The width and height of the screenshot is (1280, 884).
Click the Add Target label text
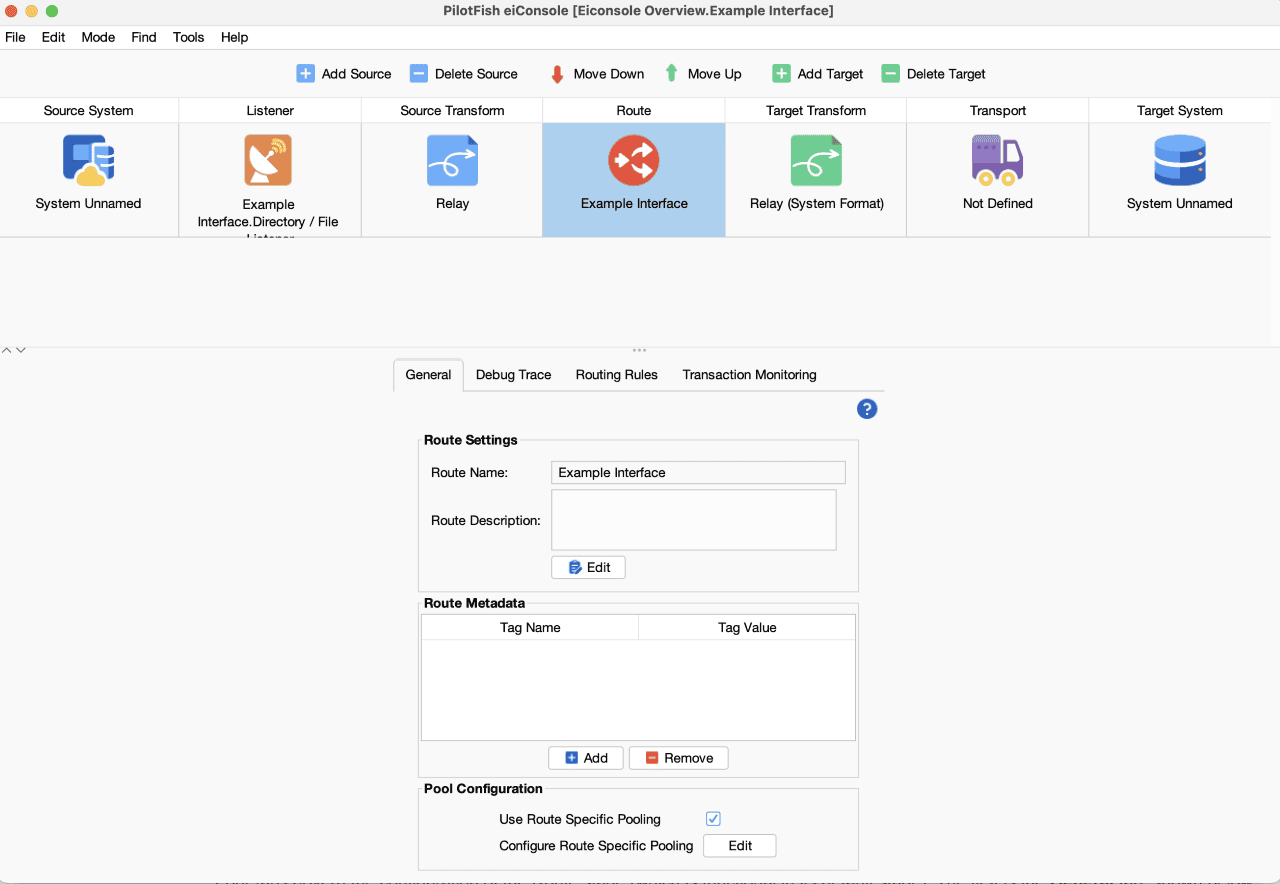pos(831,74)
